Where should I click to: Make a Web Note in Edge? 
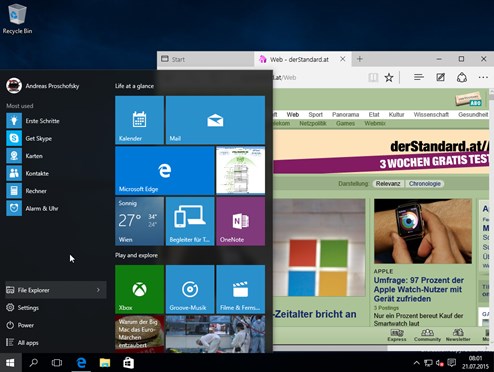pyautogui.click(x=441, y=78)
